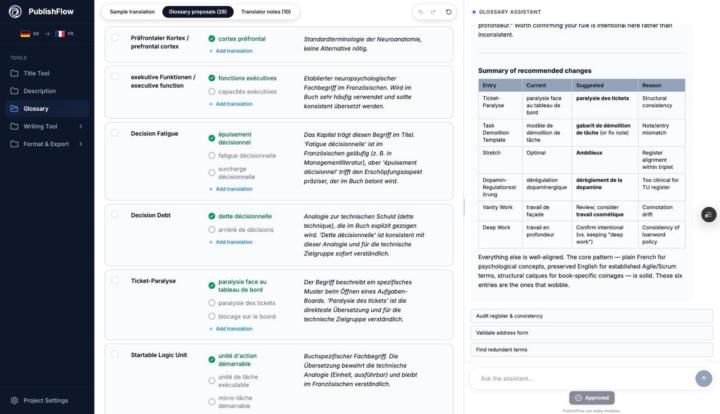Select Glossary in the sidebar
The height and width of the screenshot is (414, 720).
(47, 109)
